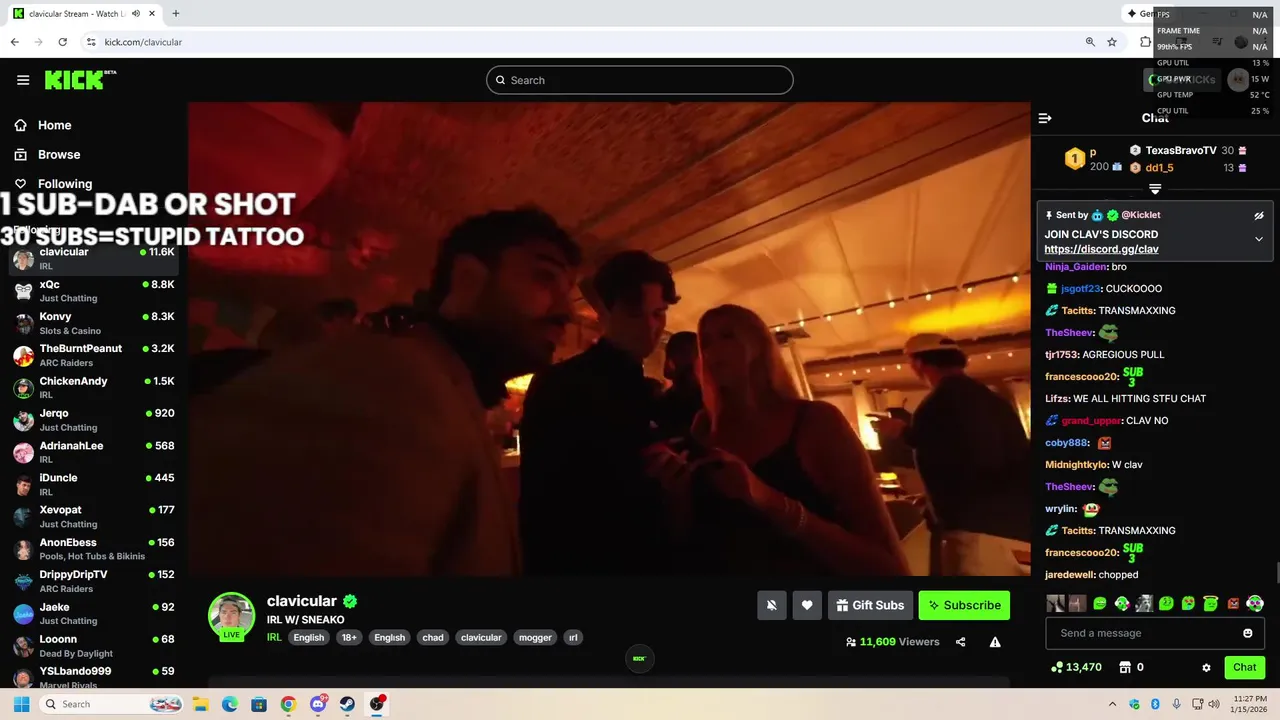Open Following in the sidebar
The height and width of the screenshot is (720, 1280).
click(53, 184)
